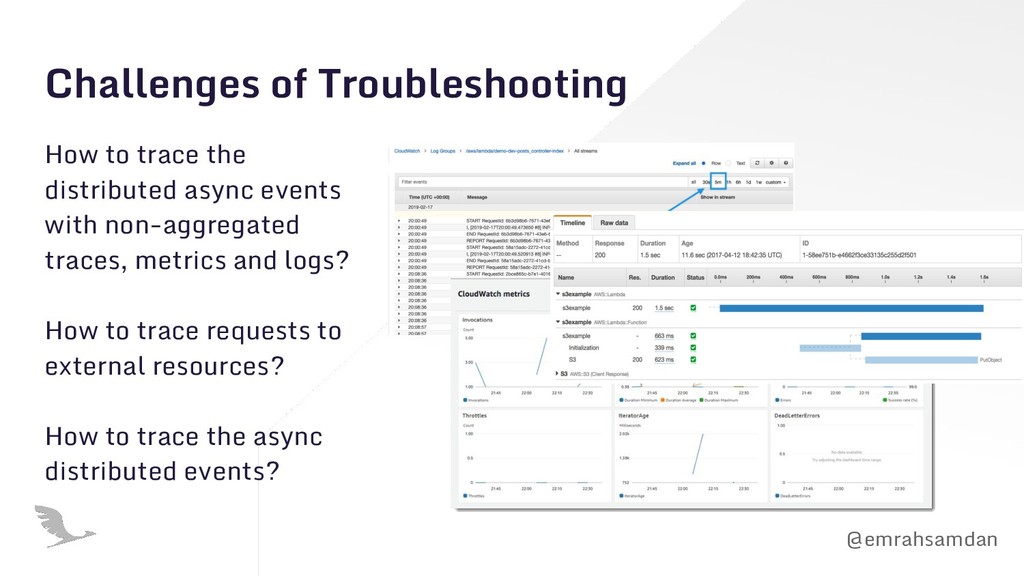
Task: Click the DeadLetterErrors metric chart
Action: tap(847, 456)
